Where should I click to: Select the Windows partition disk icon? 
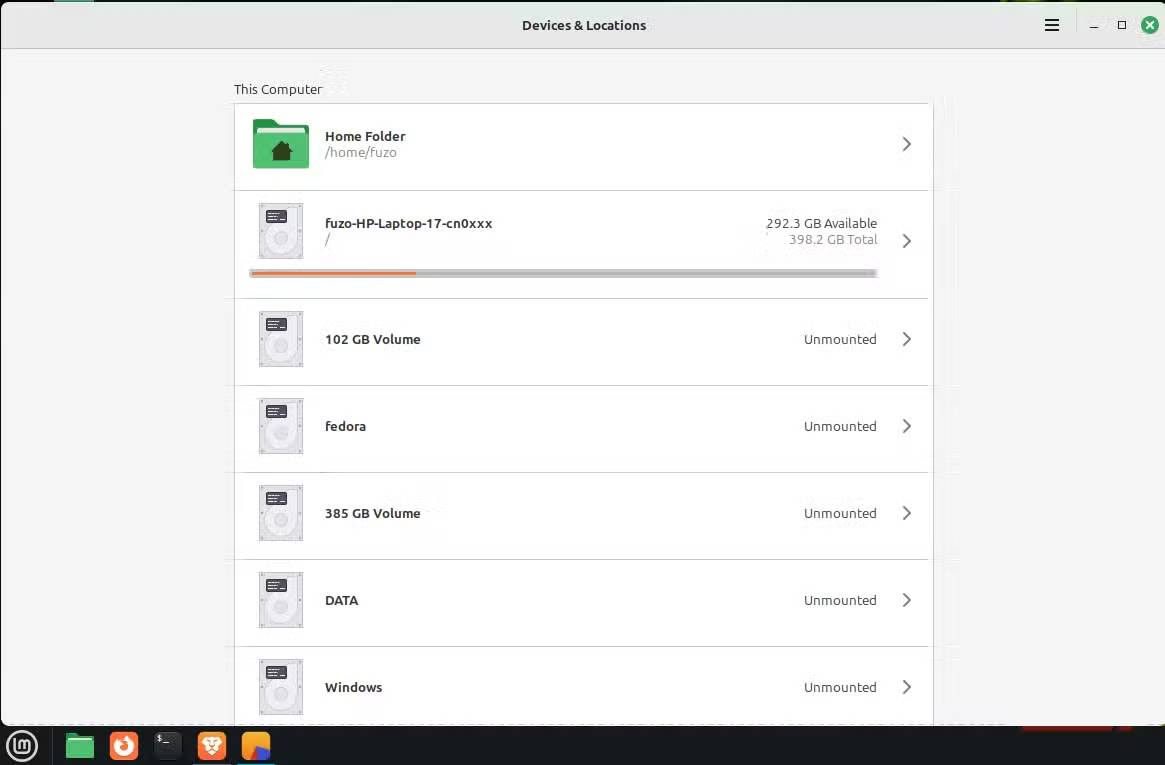click(x=280, y=687)
